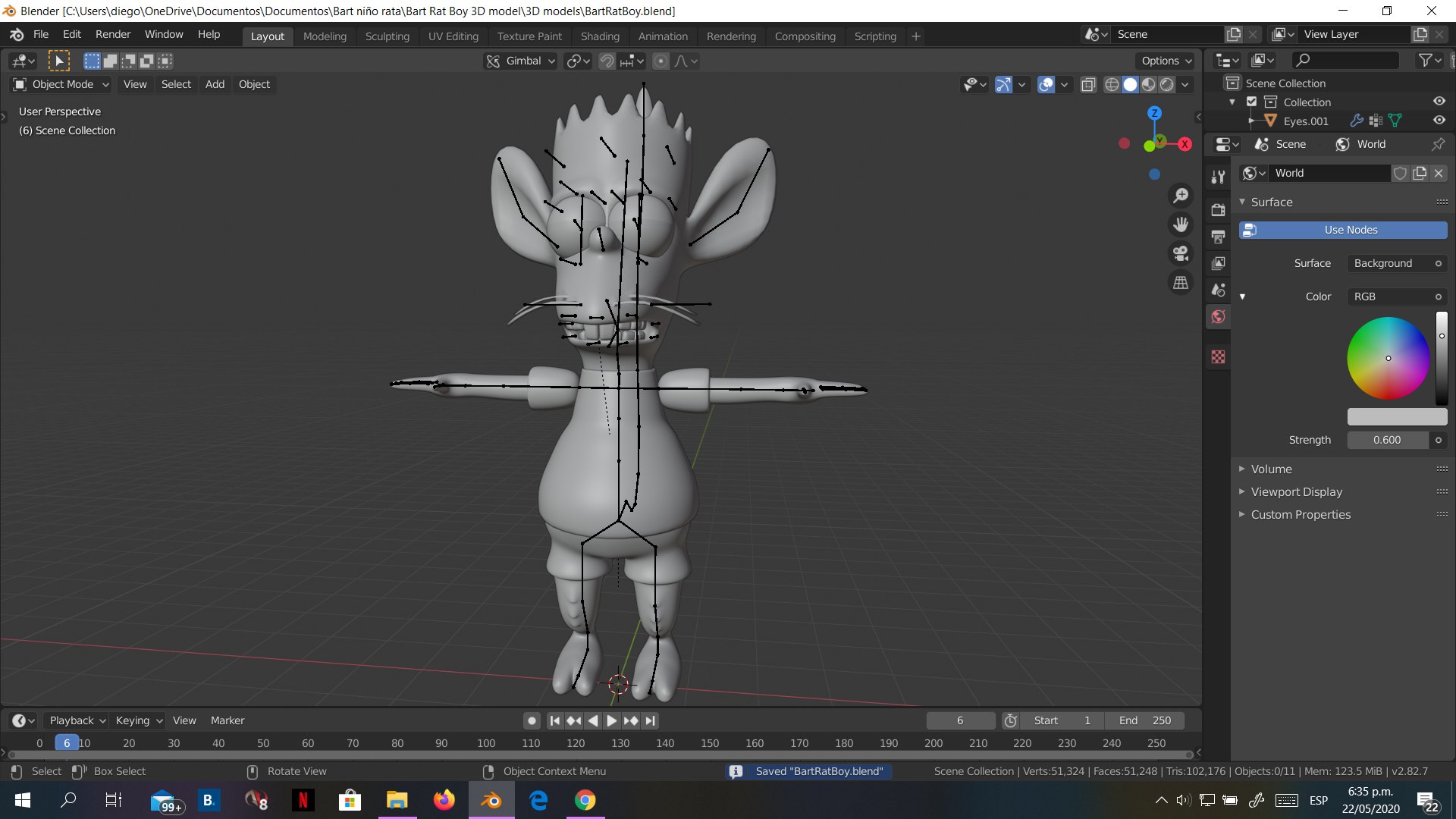Toggle show overlays button
This screenshot has height=819, width=1456.
pos(1046,84)
